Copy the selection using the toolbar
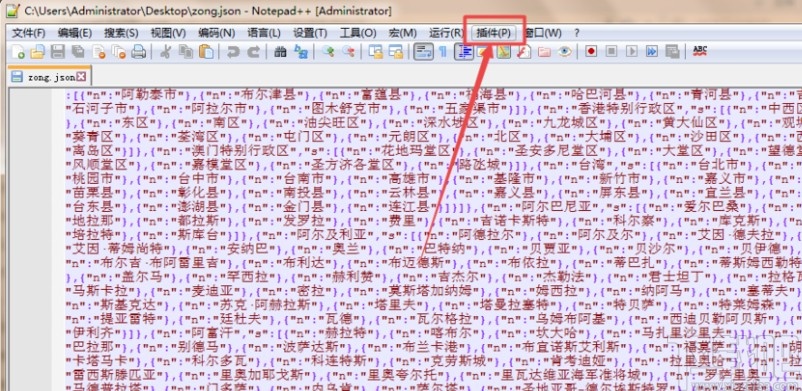 click(x=186, y=52)
